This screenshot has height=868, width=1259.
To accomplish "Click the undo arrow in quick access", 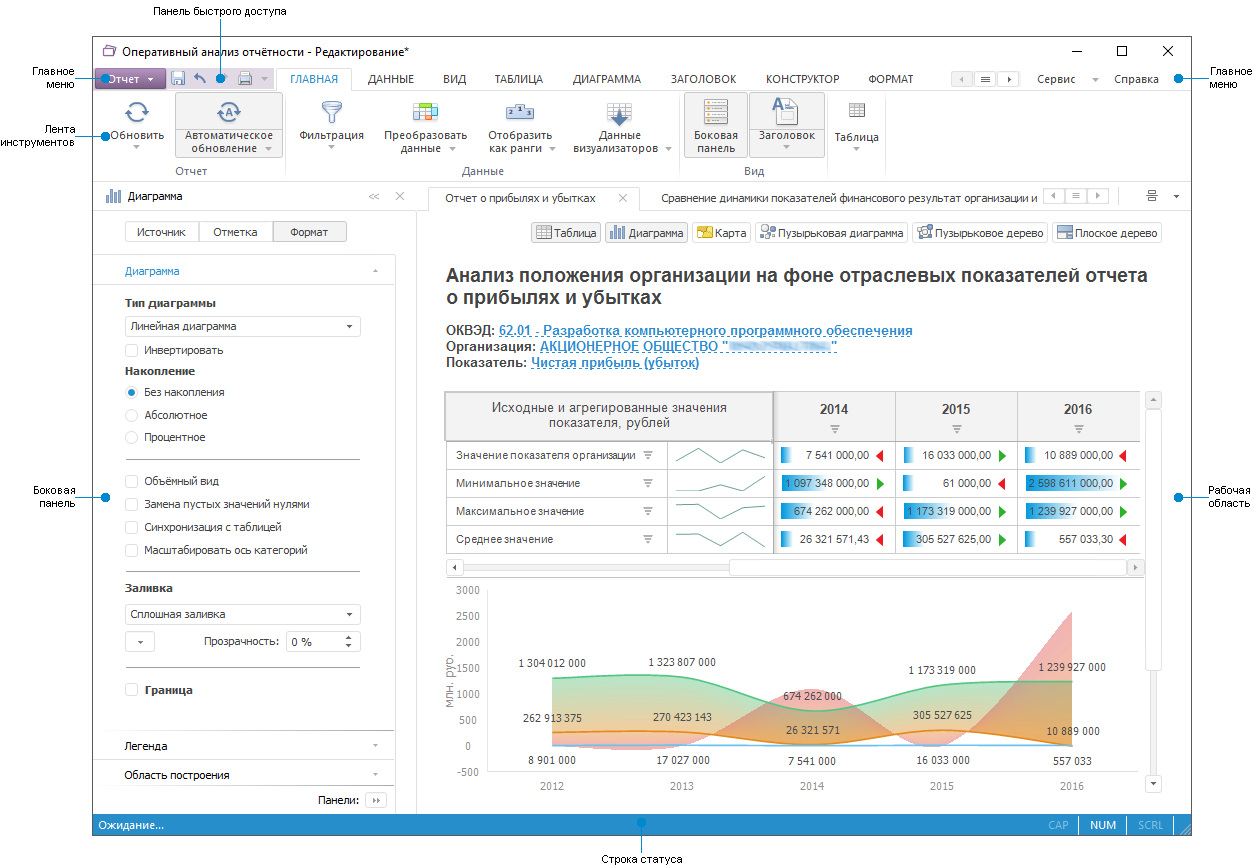I will coord(200,79).
